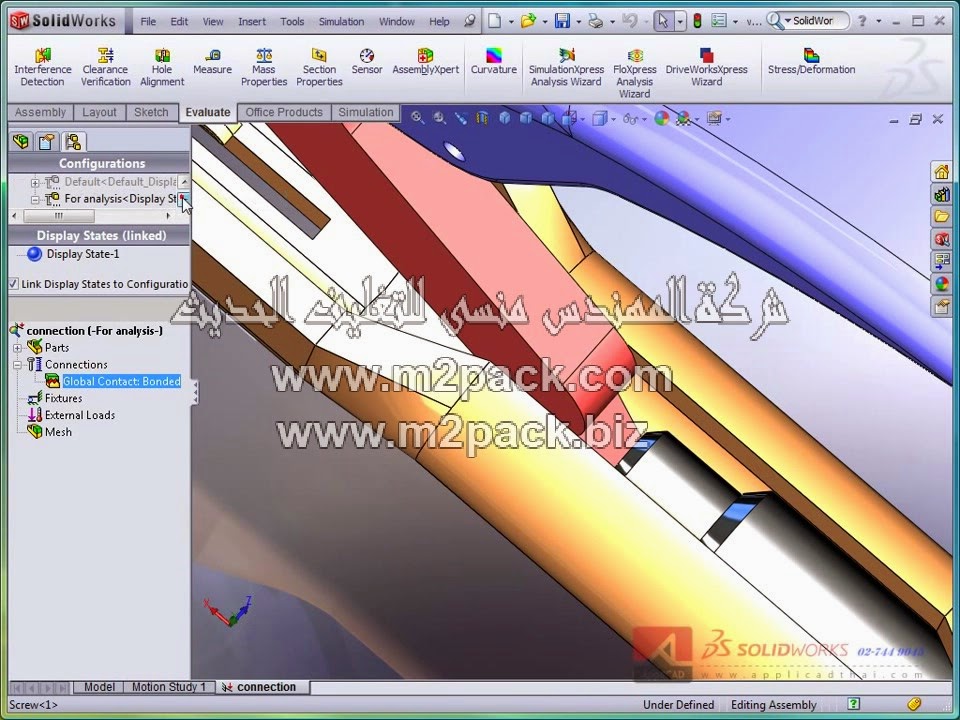
Task: Switch to the Sketch tab
Action: point(151,113)
